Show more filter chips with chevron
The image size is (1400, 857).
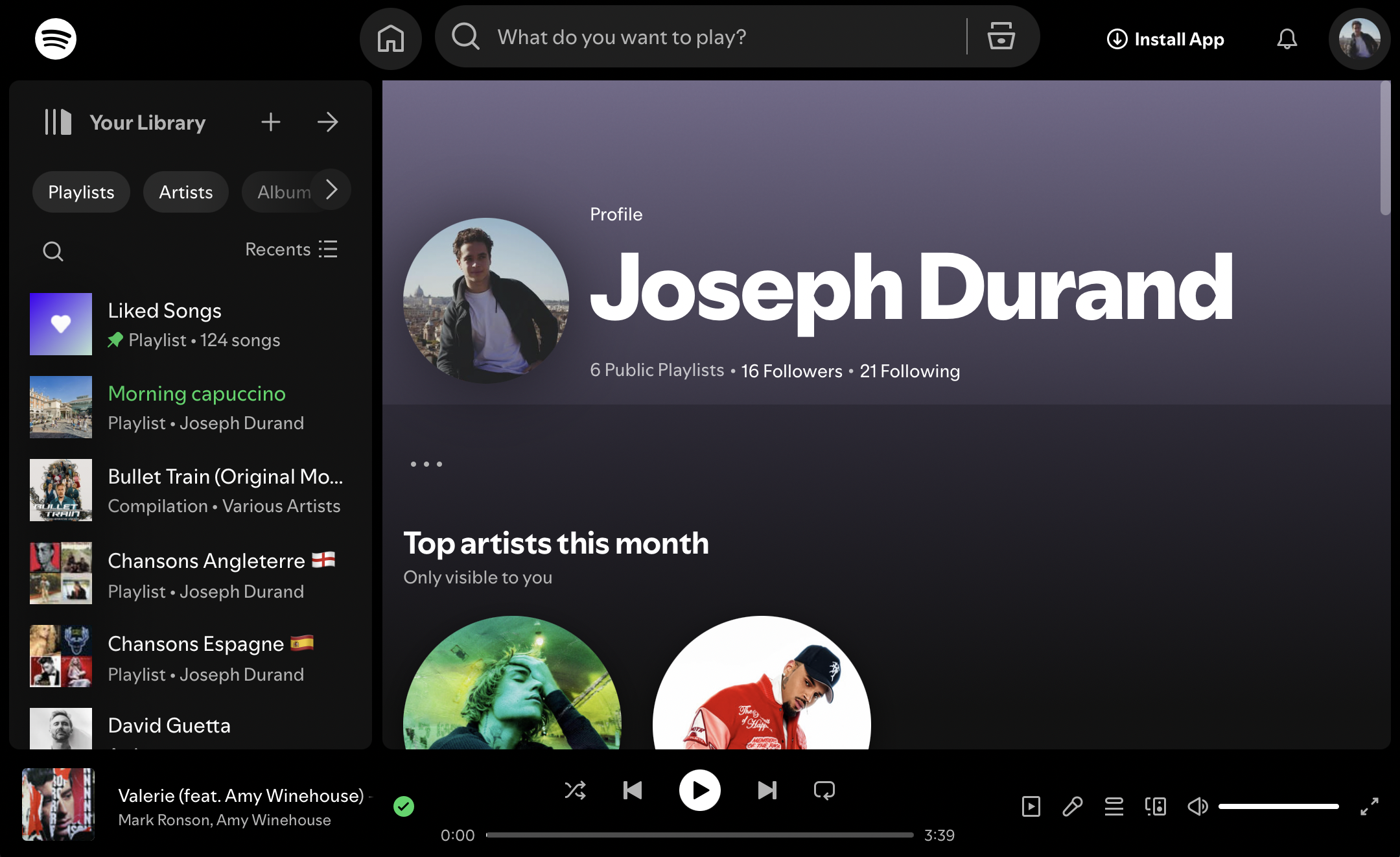point(331,190)
